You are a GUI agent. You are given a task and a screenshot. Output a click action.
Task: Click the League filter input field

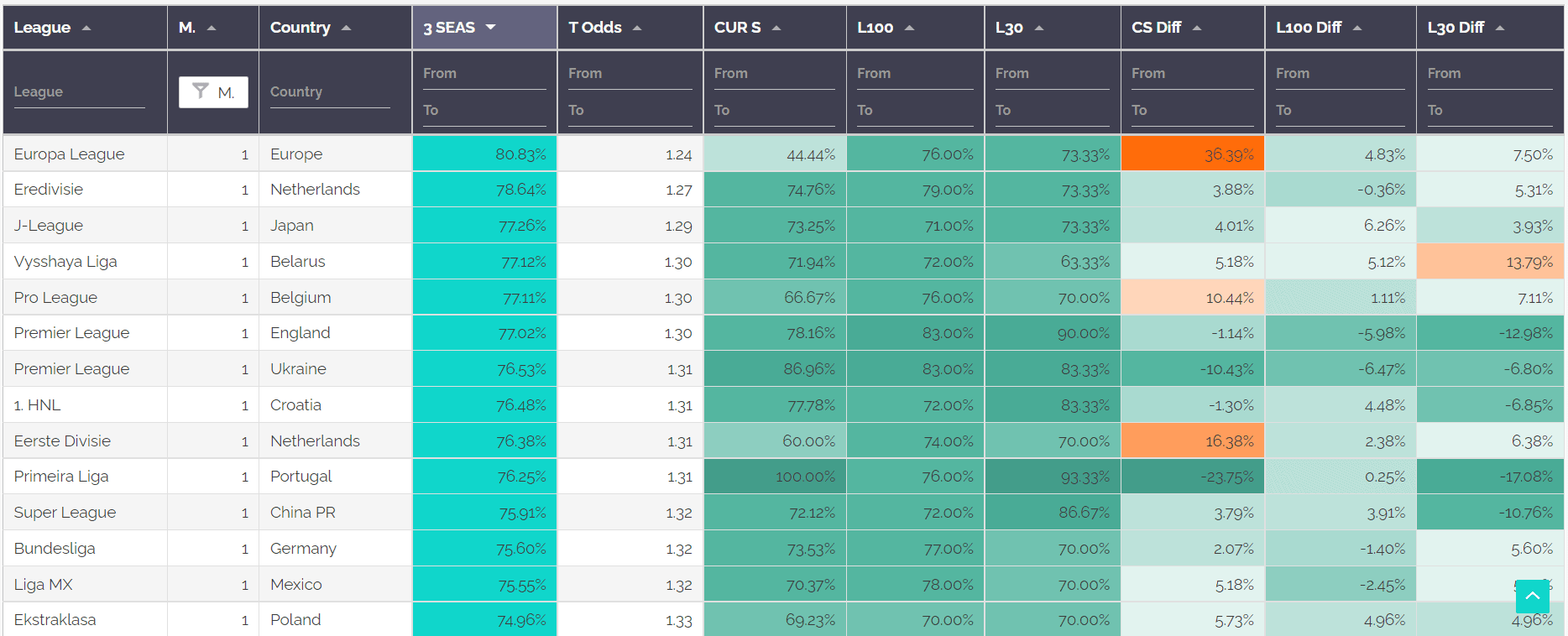tap(79, 92)
